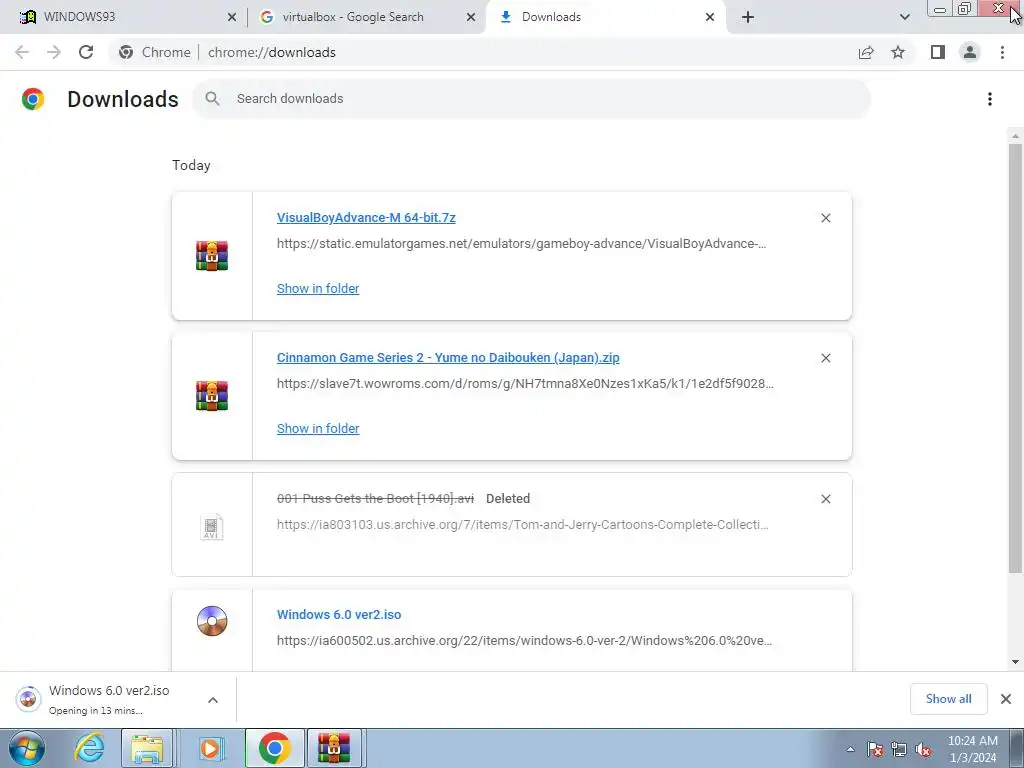Open the Downloads page more-actions menu
This screenshot has width=1024, height=768.
click(x=990, y=99)
